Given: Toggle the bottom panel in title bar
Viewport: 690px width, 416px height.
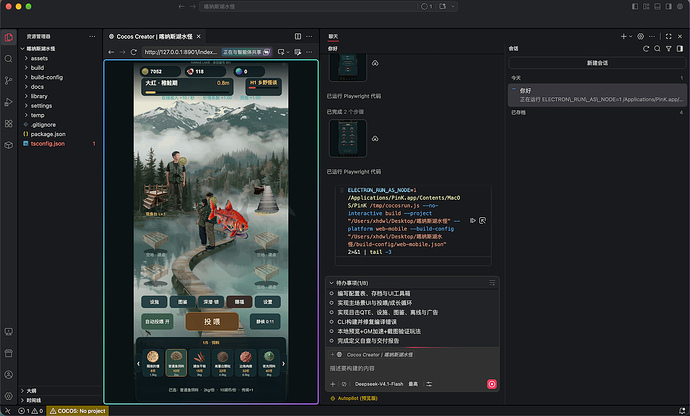Looking at the screenshot, I should [x=657, y=7].
